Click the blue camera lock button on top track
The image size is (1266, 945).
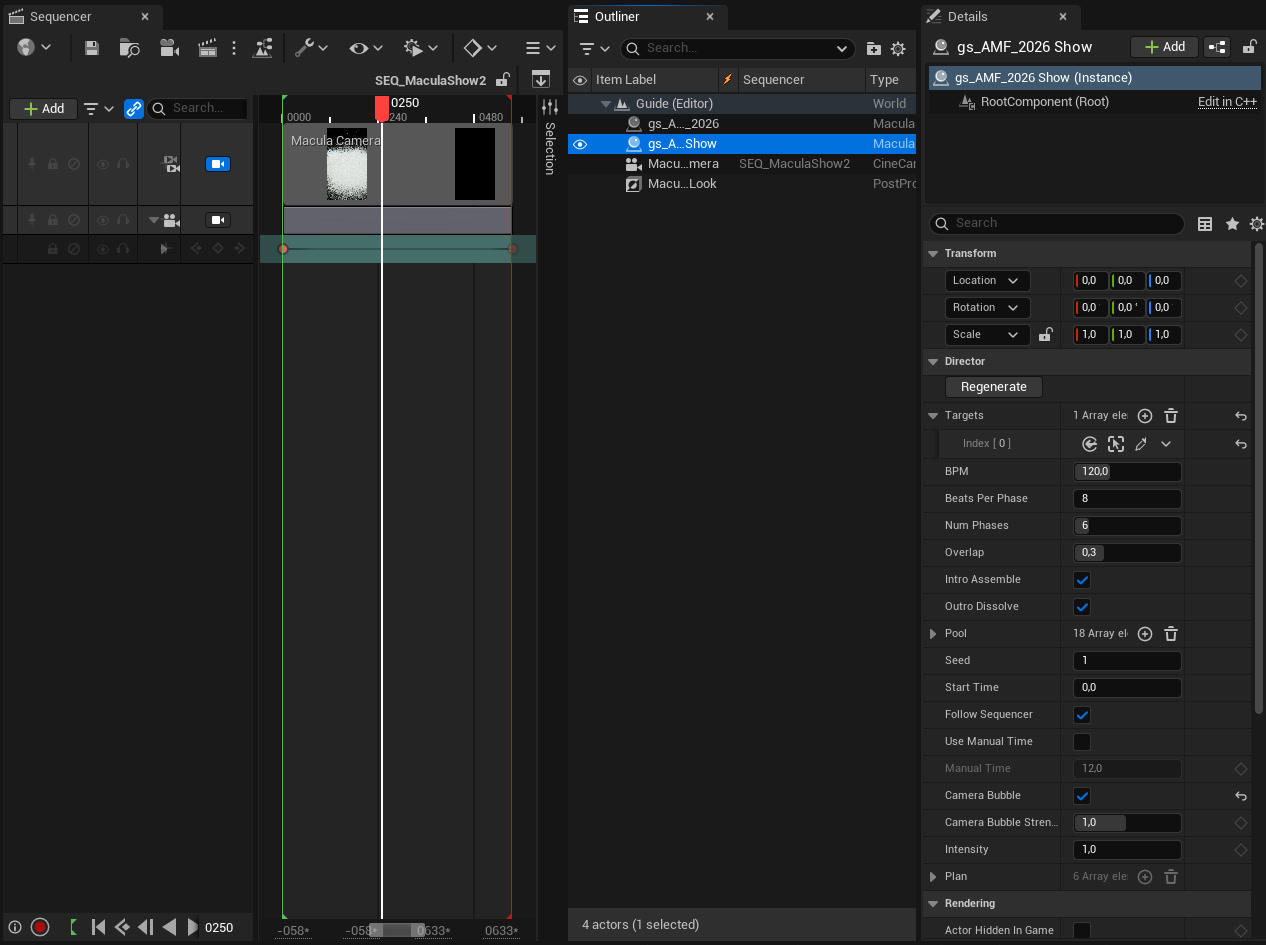click(218, 164)
